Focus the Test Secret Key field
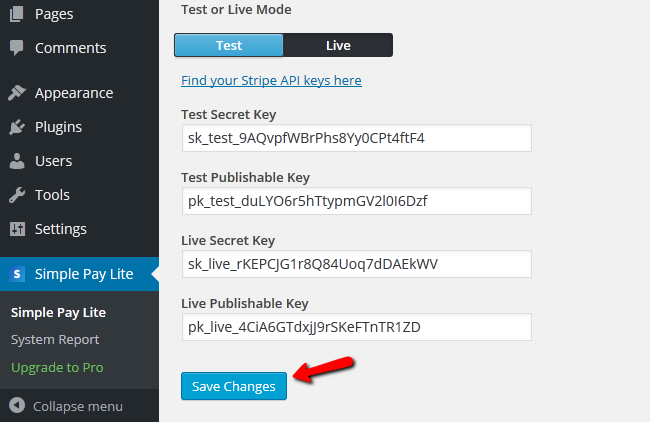Viewport: 650px width, 422px height. pyautogui.click(x=356, y=138)
